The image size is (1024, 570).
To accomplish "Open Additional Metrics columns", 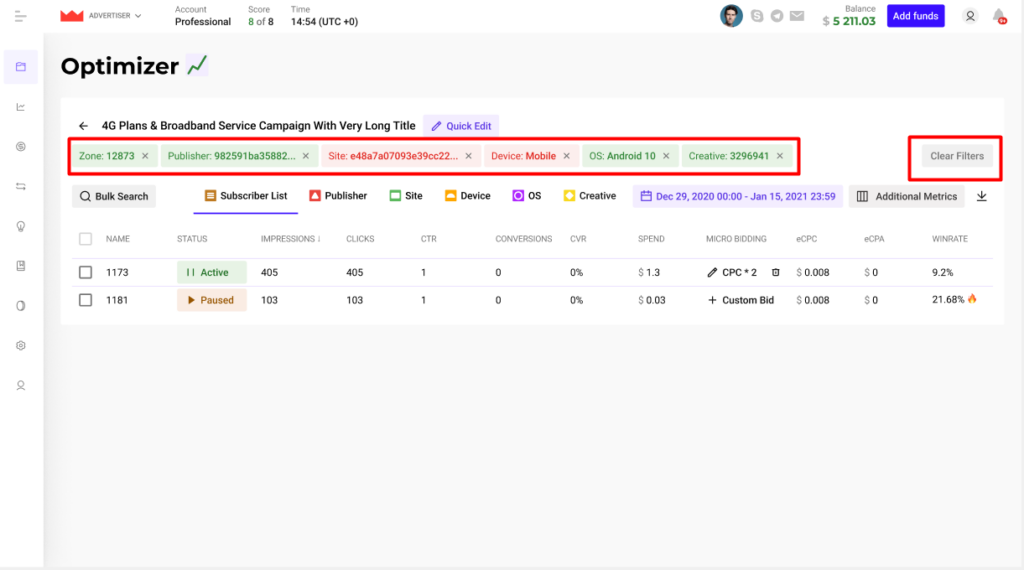I will tap(906, 196).
